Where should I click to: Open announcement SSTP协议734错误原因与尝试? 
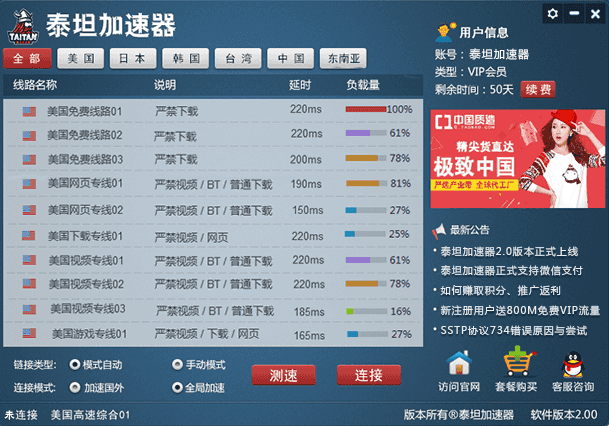[x=513, y=330]
